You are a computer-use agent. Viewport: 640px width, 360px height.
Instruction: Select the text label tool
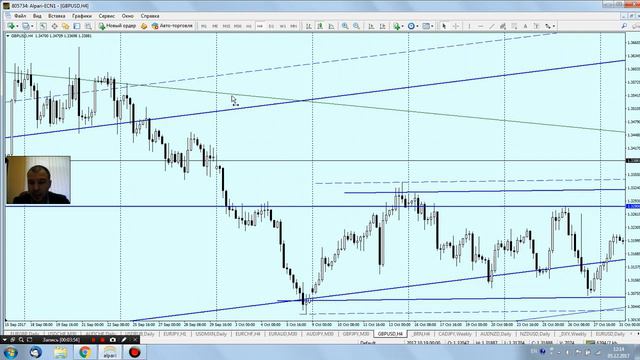[537, 26]
